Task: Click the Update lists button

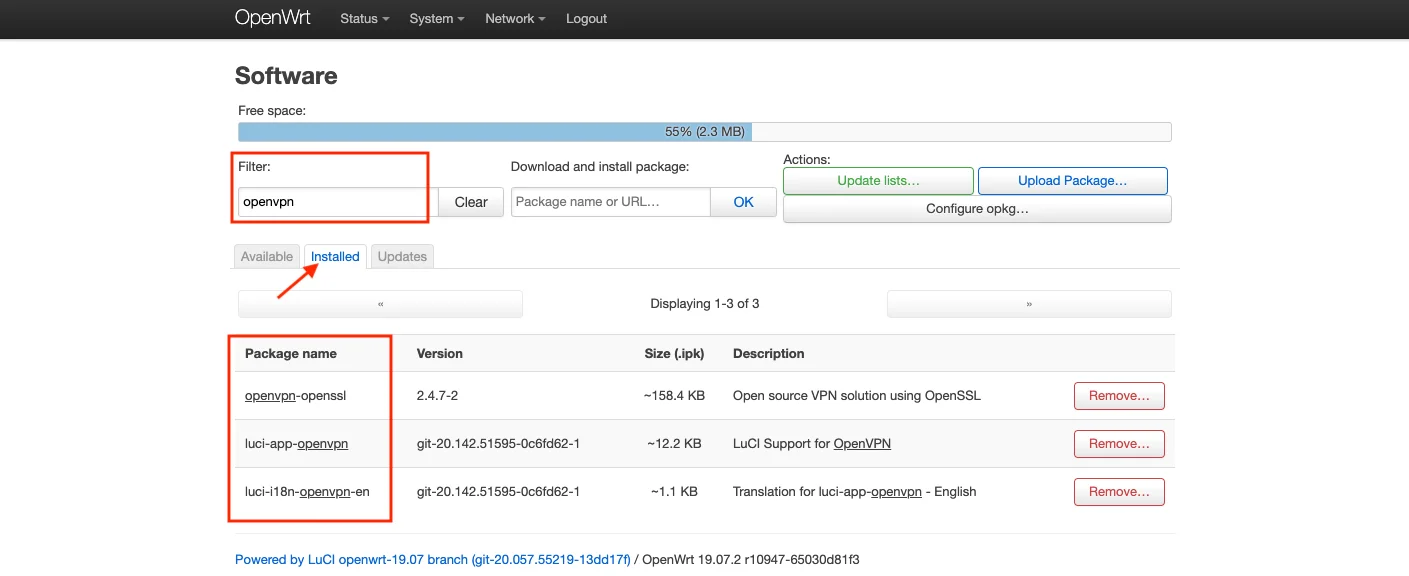Action: 878,181
